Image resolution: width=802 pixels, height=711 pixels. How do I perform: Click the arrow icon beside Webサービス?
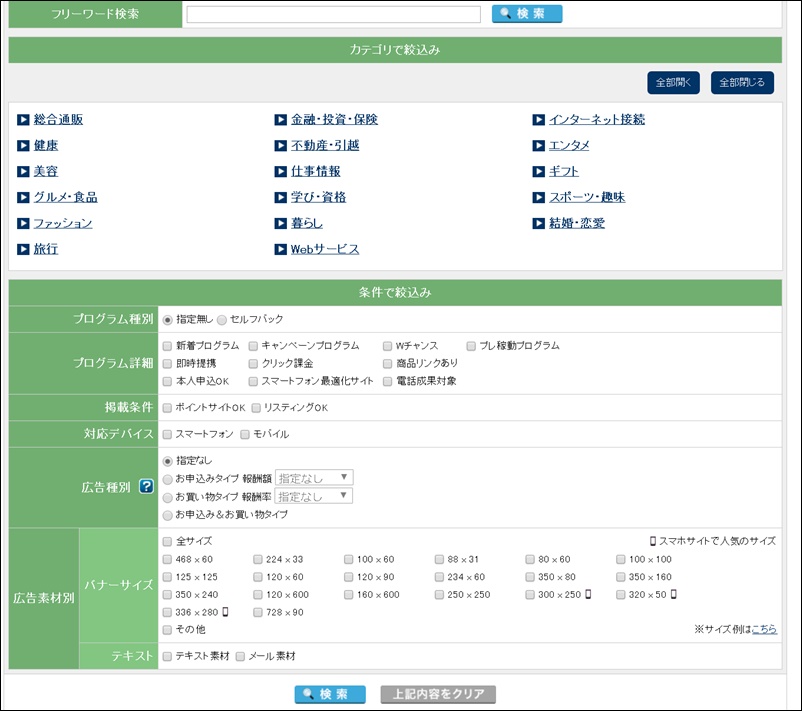(280, 249)
